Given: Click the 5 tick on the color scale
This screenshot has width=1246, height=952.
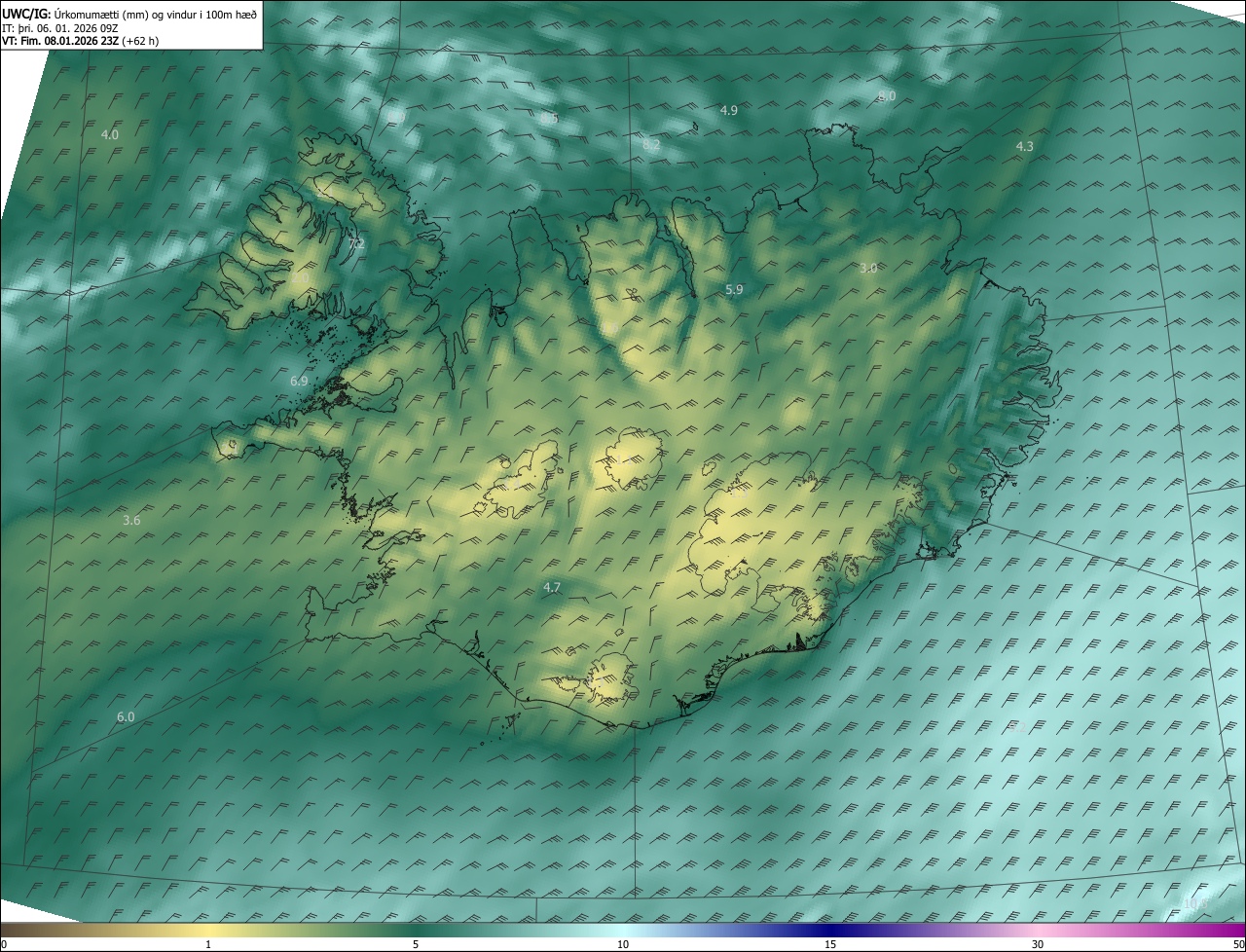Looking at the screenshot, I should click(x=416, y=944).
